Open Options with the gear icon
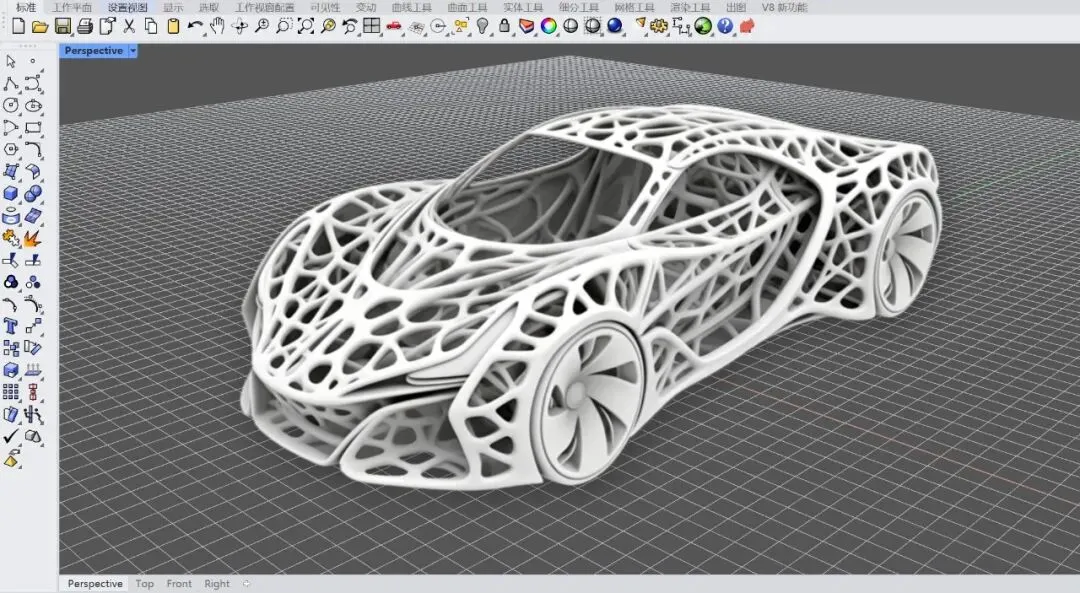 click(x=659, y=26)
